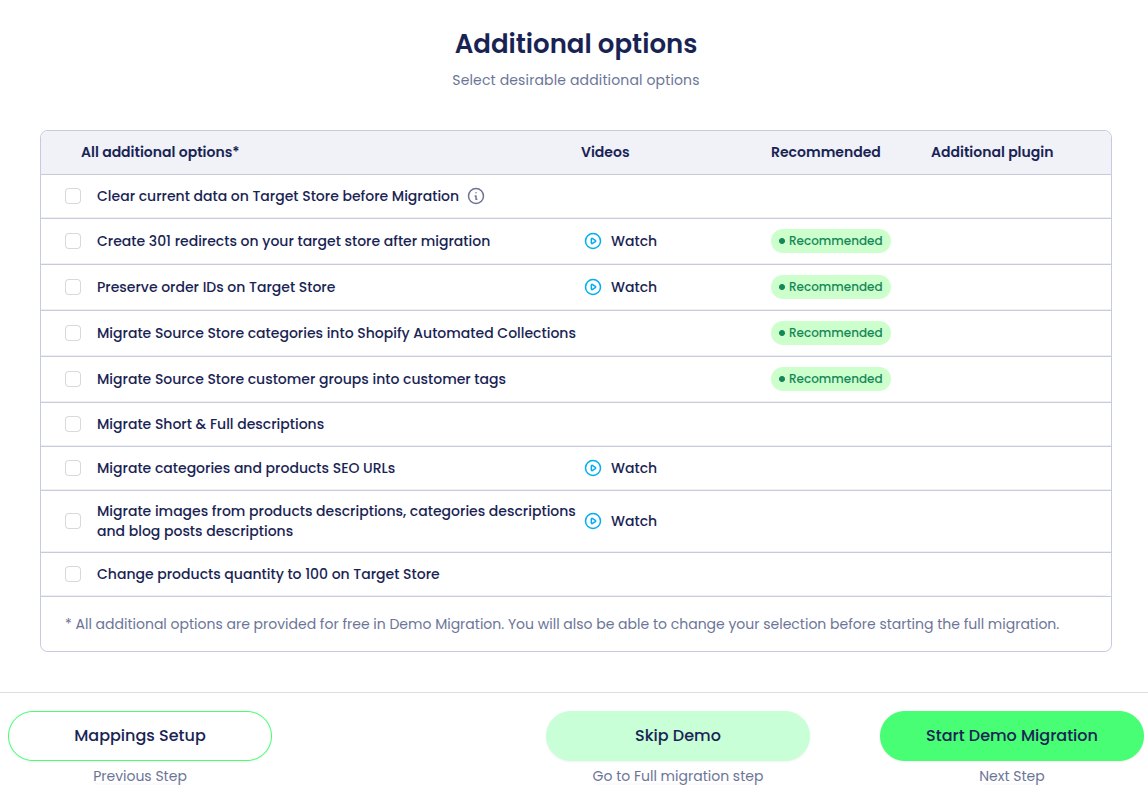The width and height of the screenshot is (1148, 793).
Task: Click 'Additional options' page heading
Action: [x=575, y=44]
